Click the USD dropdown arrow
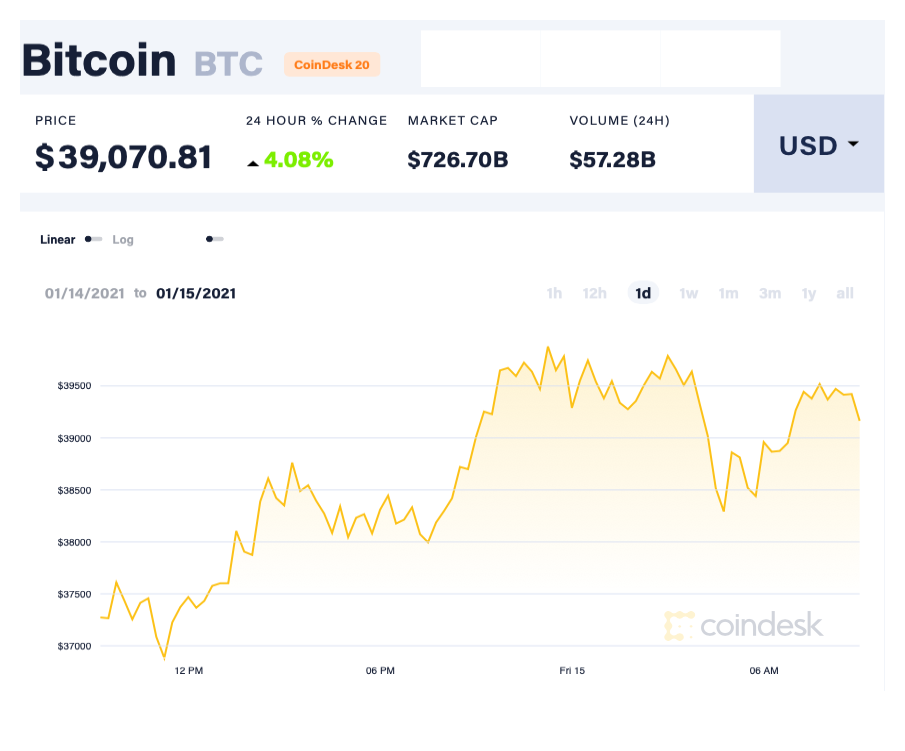The width and height of the screenshot is (905, 751). pyautogui.click(x=855, y=145)
